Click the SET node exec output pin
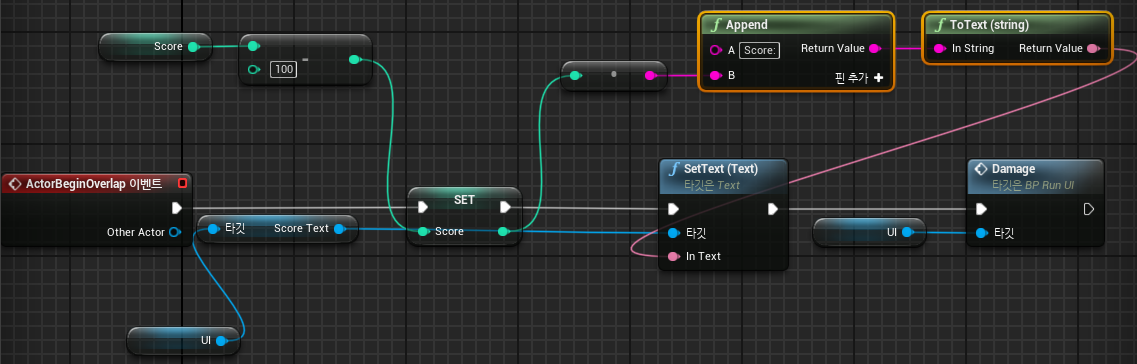Viewport: 1137px width, 364px height. (x=506, y=208)
